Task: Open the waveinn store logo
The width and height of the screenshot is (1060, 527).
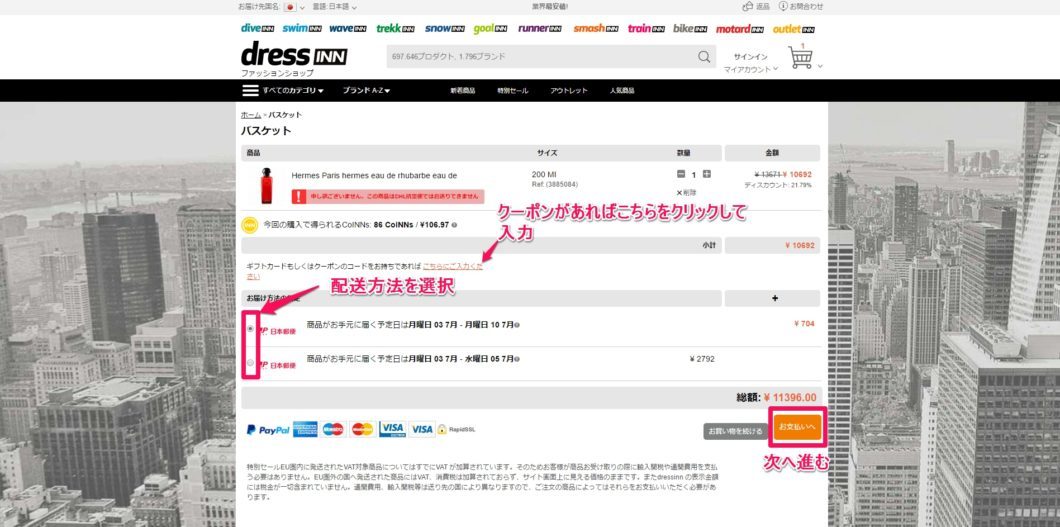Action: click(348, 28)
